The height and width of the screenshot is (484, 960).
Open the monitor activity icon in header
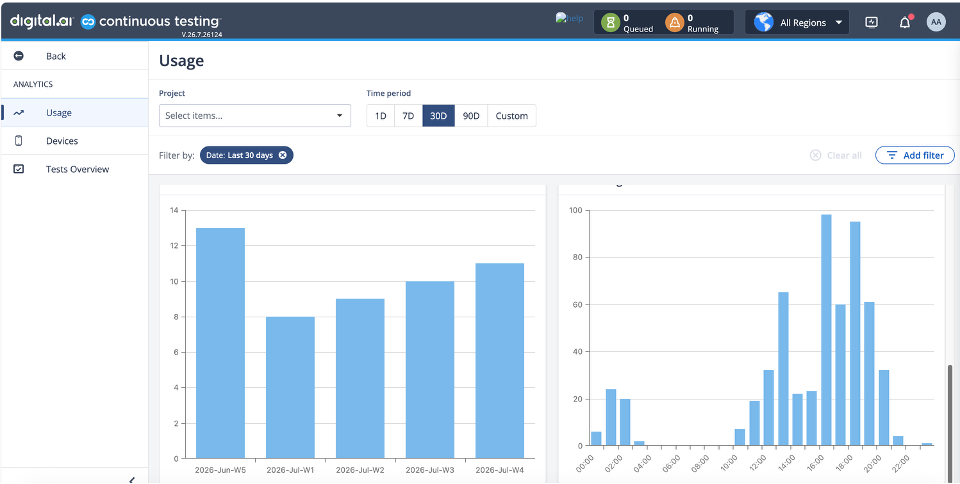(x=871, y=23)
